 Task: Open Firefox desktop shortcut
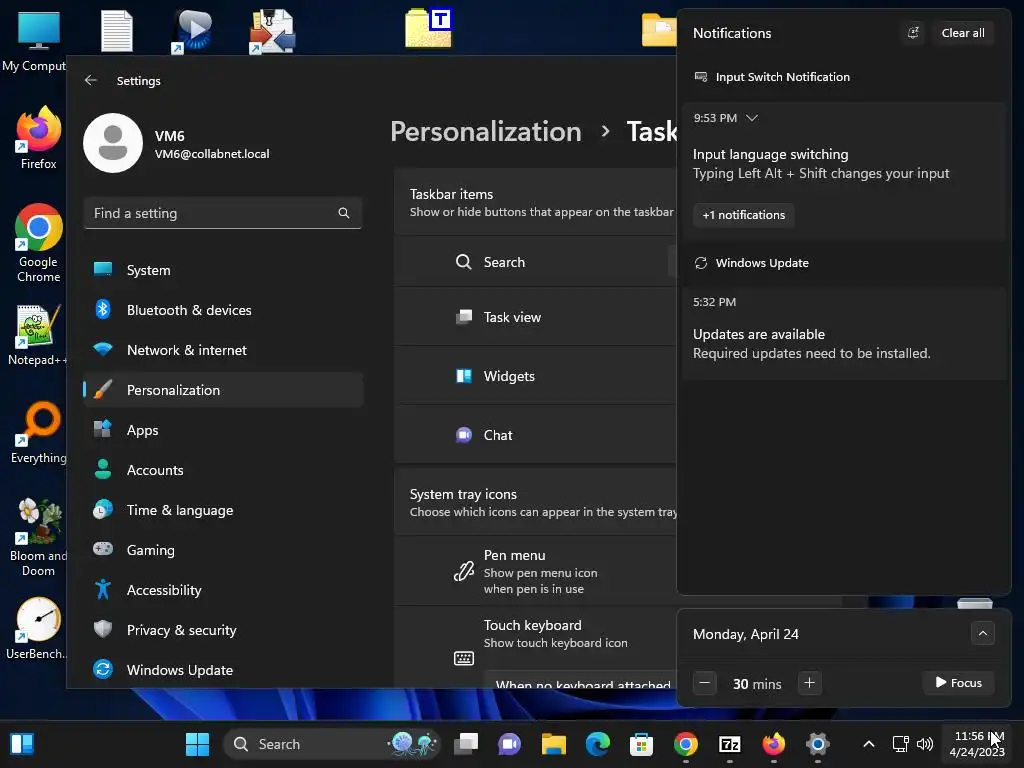39,138
